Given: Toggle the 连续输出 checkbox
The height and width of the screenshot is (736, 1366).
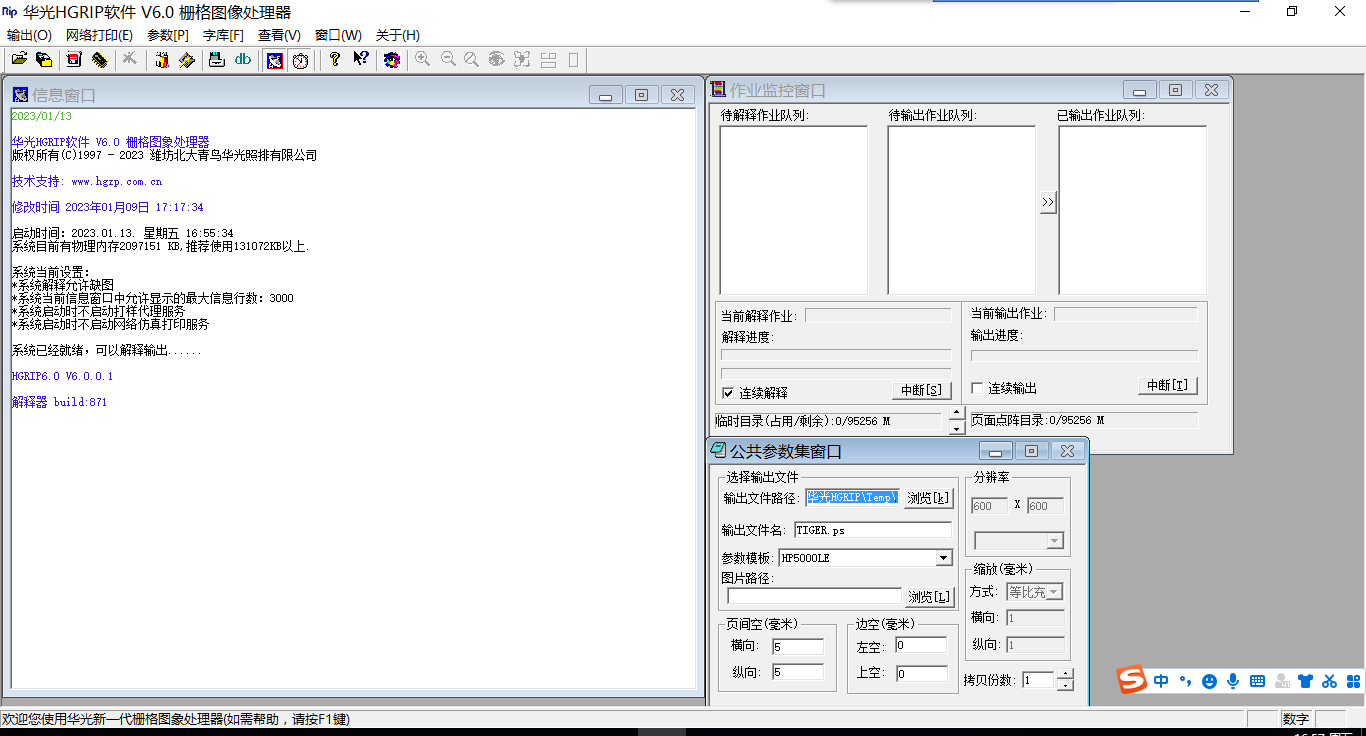Looking at the screenshot, I should 977,388.
